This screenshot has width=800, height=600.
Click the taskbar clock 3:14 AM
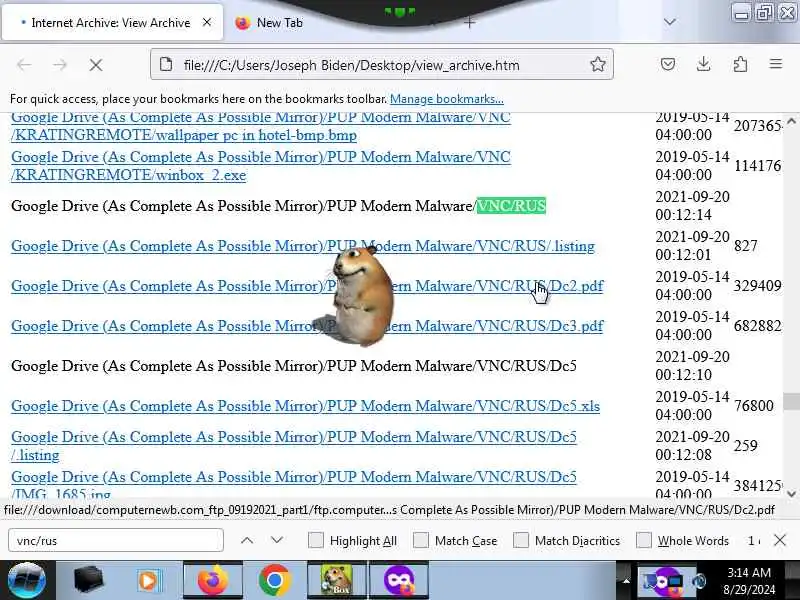pyautogui.click(x=748, y=572)
